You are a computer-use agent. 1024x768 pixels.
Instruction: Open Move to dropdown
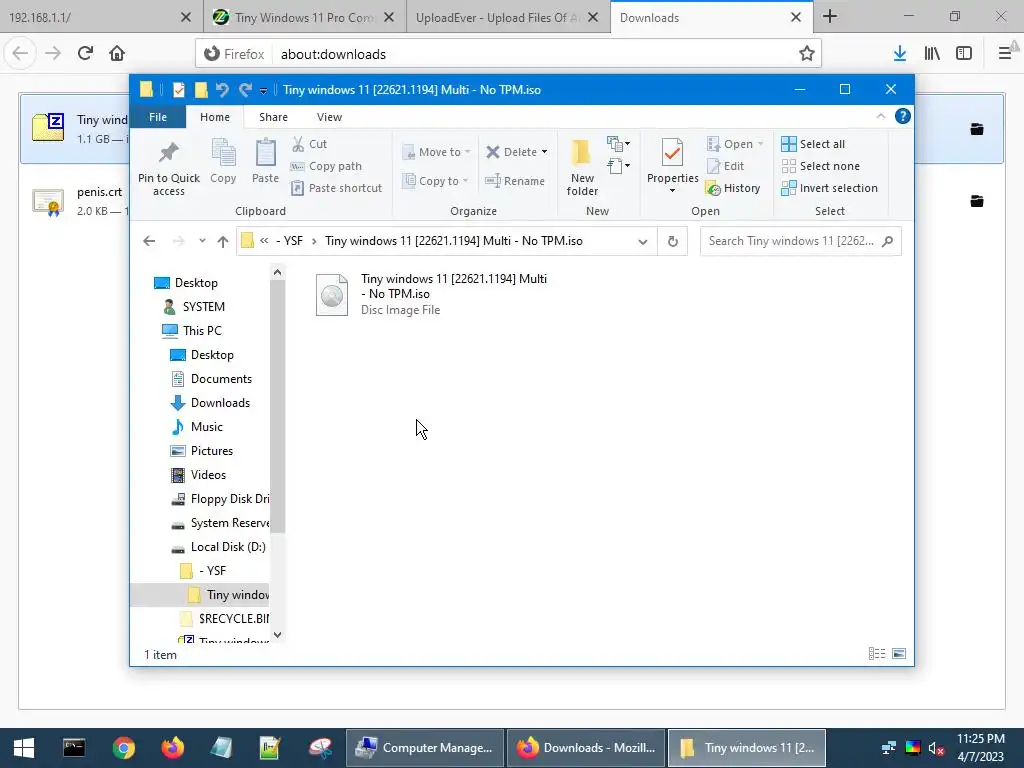tap(436, 152)
